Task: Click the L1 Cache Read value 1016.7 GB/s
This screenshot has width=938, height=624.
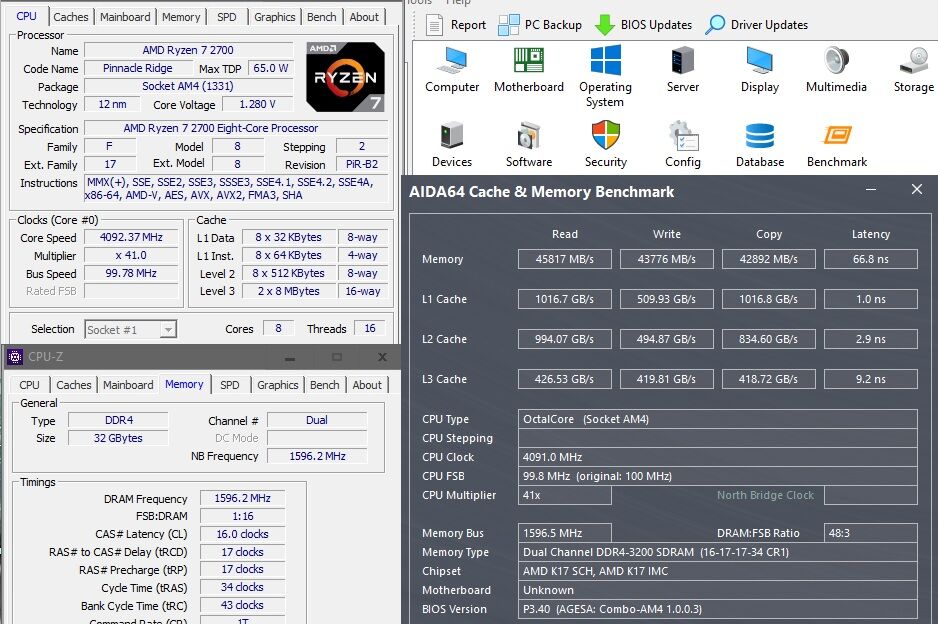Action: (x=565, y=299)
